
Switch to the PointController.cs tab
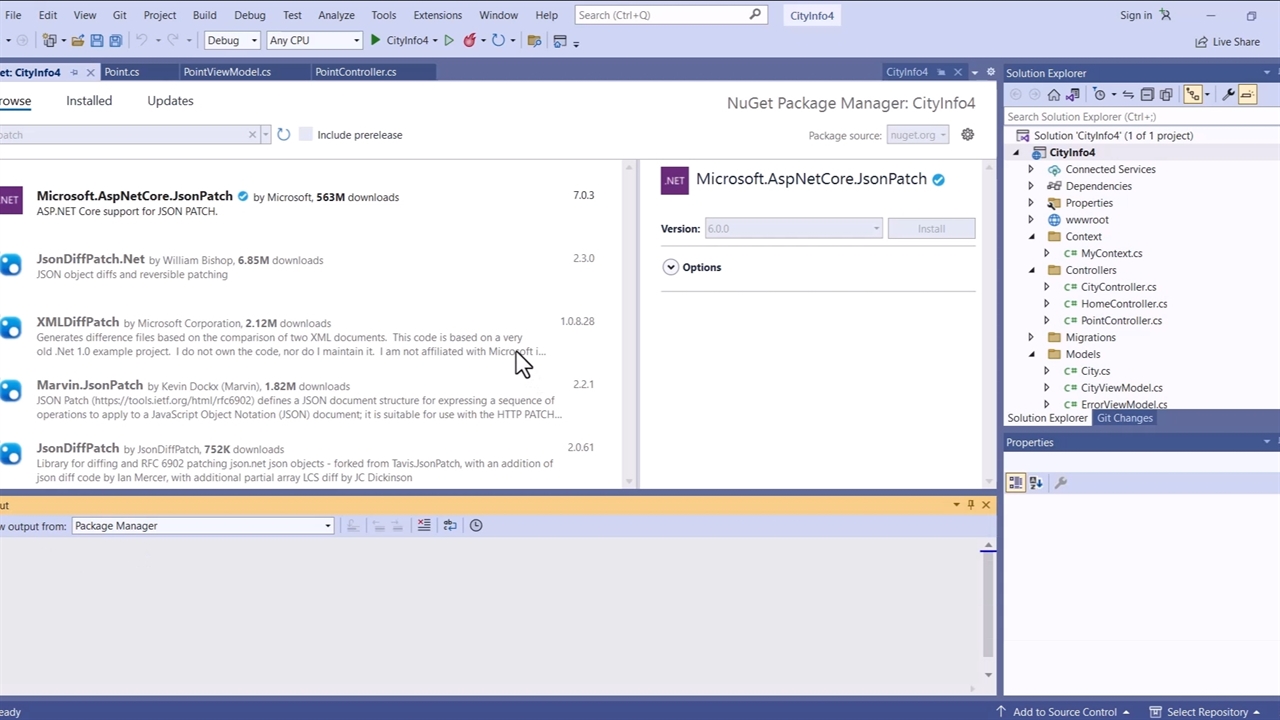pyautogui.click(x=356, y=72)
